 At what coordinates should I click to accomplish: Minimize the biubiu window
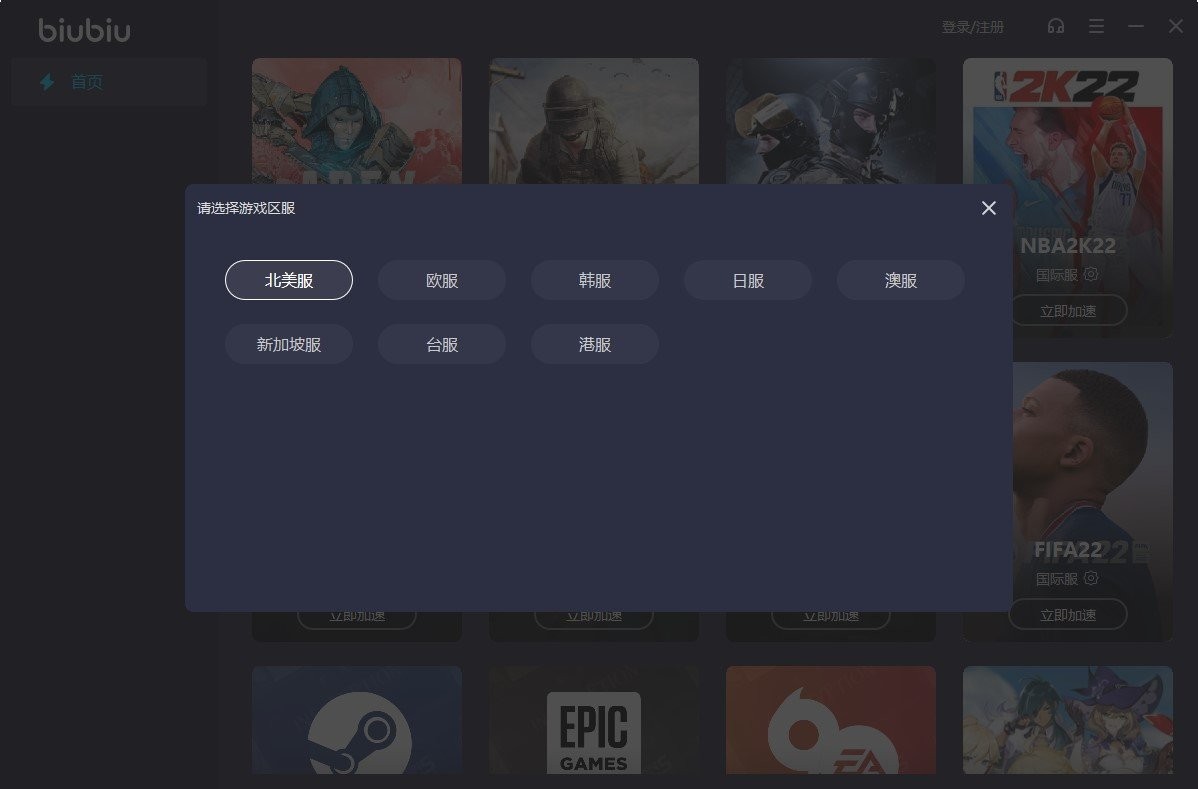point(1136,27)
